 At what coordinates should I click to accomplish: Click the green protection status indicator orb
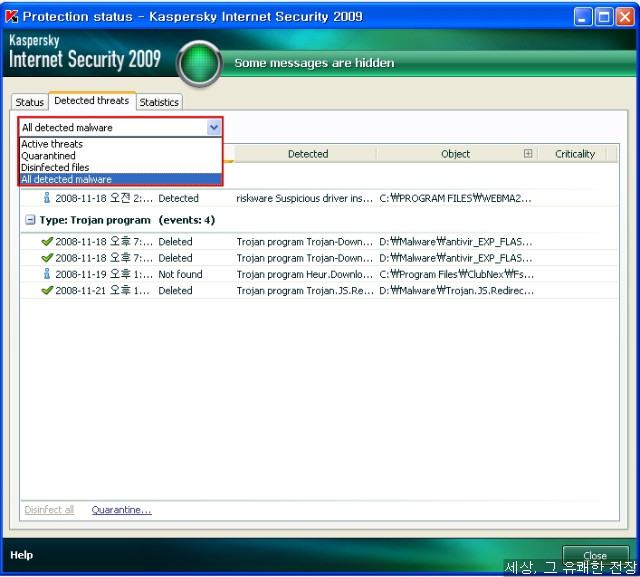pos(199,64)
